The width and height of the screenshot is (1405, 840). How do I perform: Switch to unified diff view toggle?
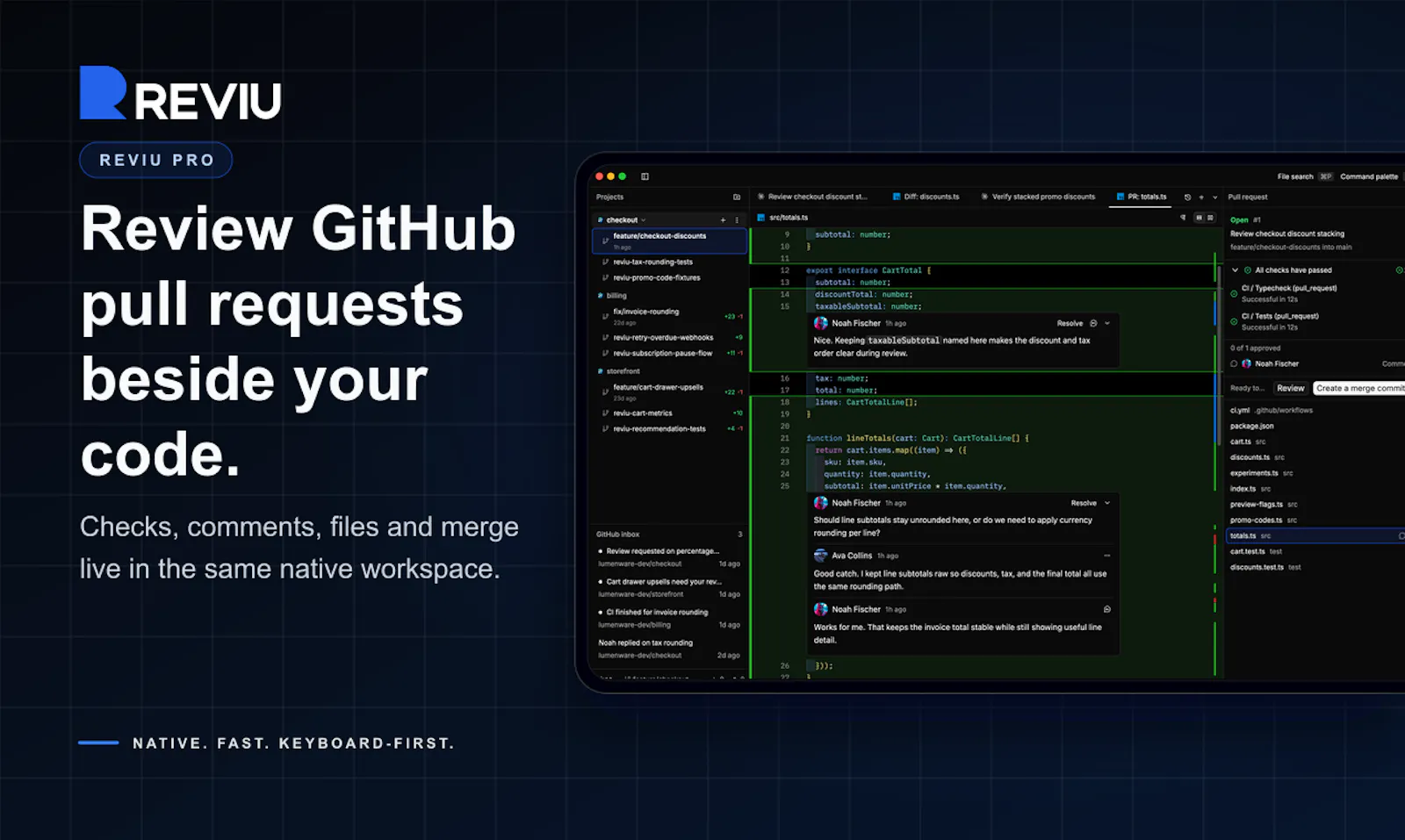point(1199,218)
